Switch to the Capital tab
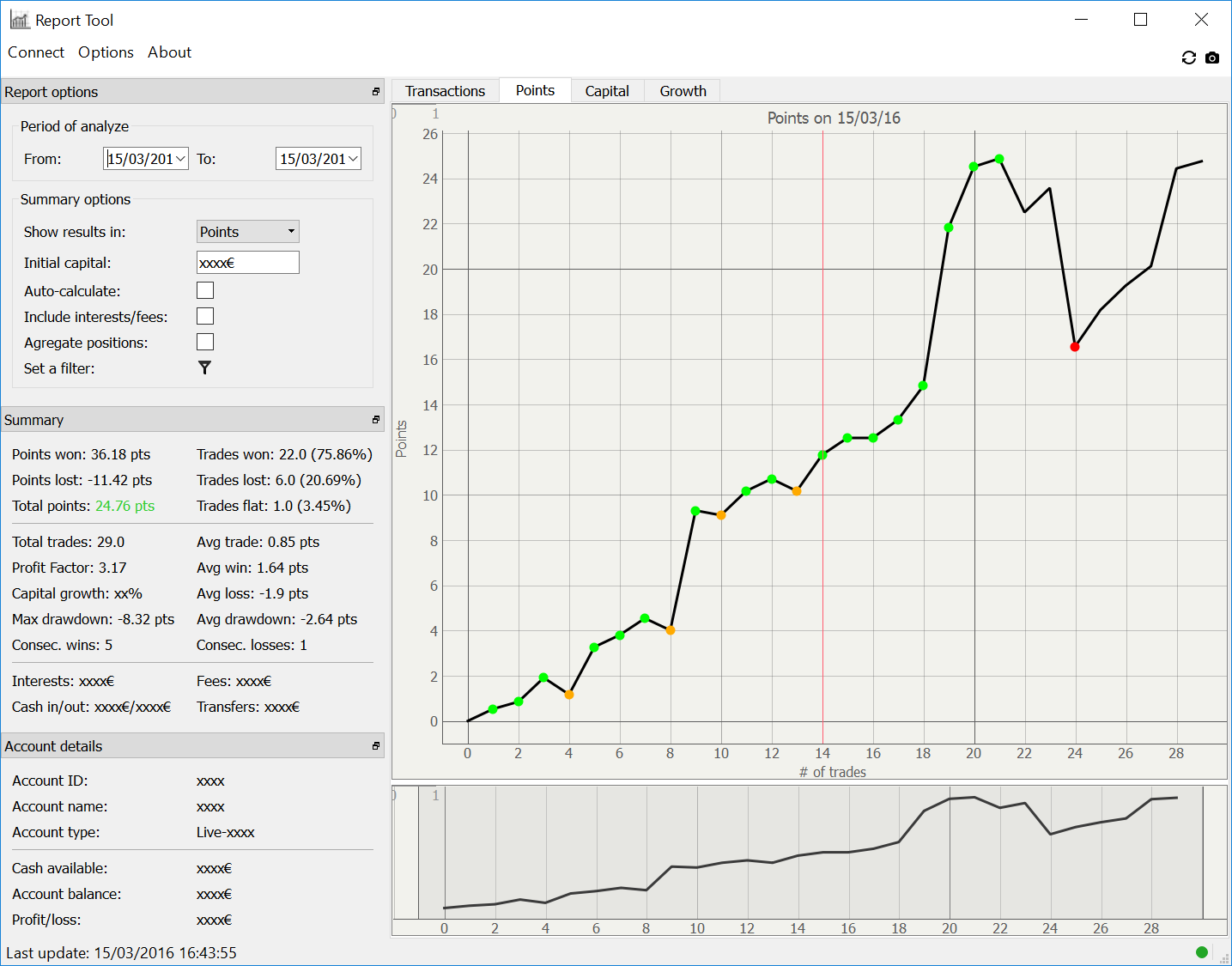This screenshot has height=966, width=1232. click(x=606, y=91)
